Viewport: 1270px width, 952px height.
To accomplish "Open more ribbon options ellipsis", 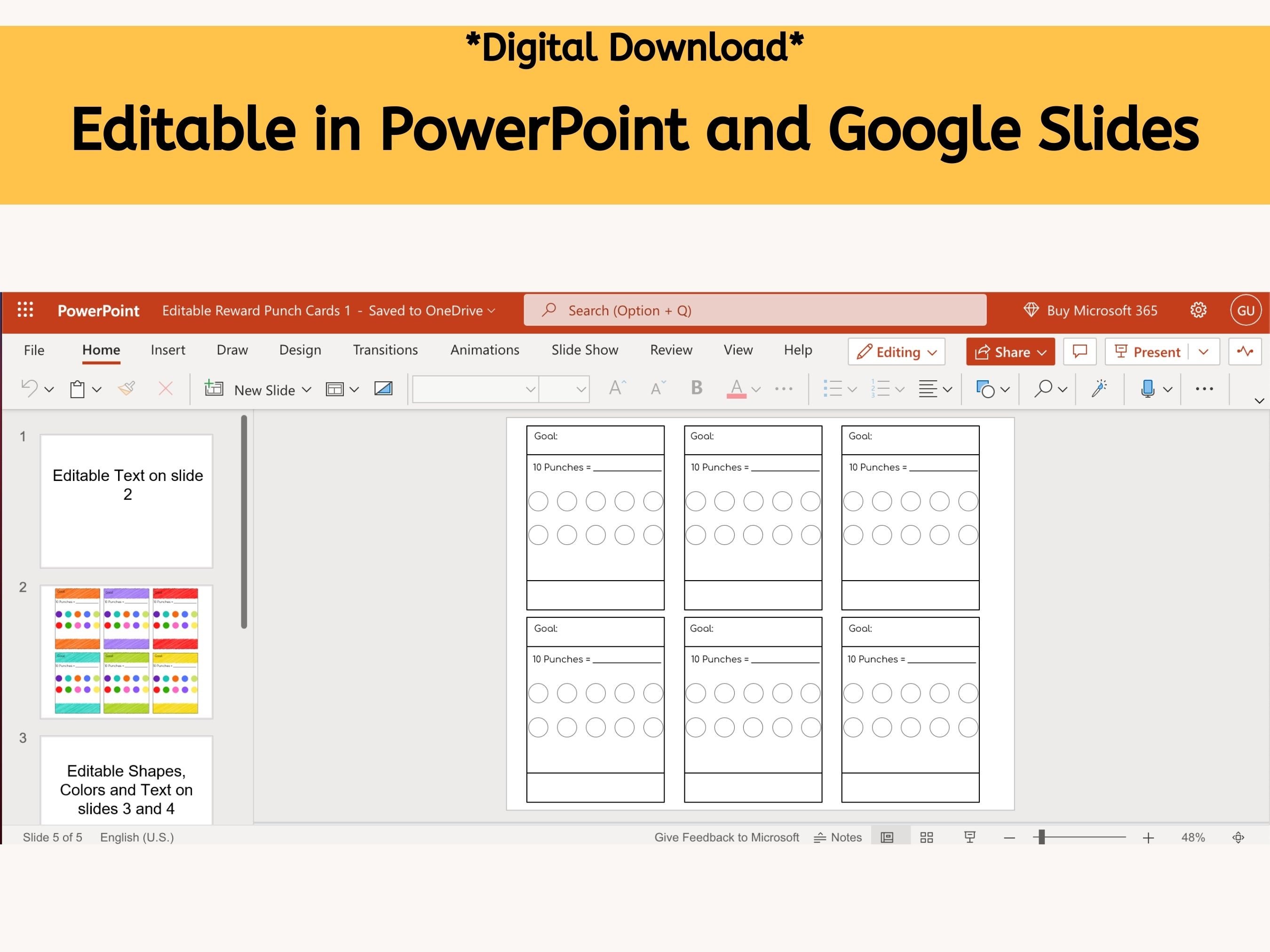I will 1204,388.
